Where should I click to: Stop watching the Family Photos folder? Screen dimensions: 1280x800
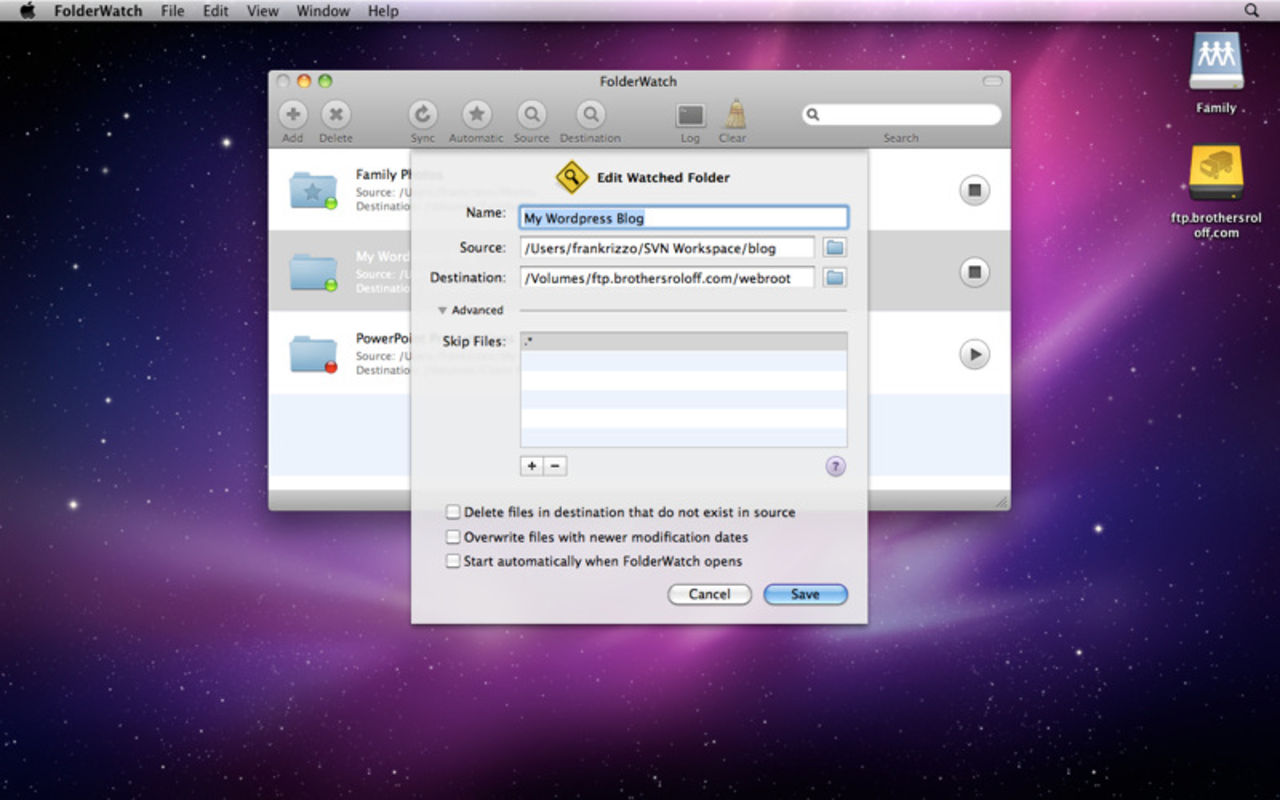pyautogui.click(x=974, y=190)
